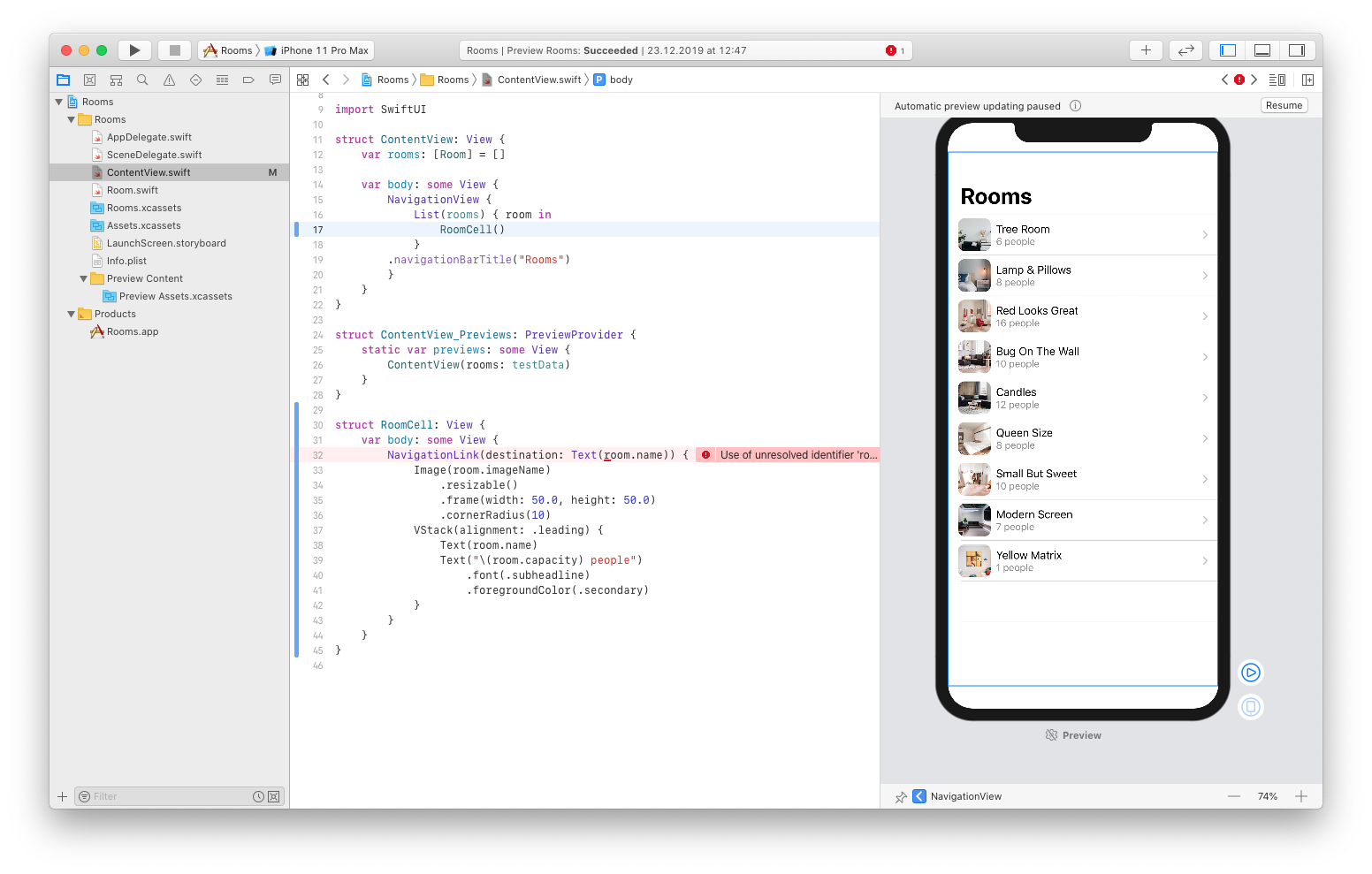
Task: Open the Report navigator speech bubble icon
Action: [x=275, y=79]
